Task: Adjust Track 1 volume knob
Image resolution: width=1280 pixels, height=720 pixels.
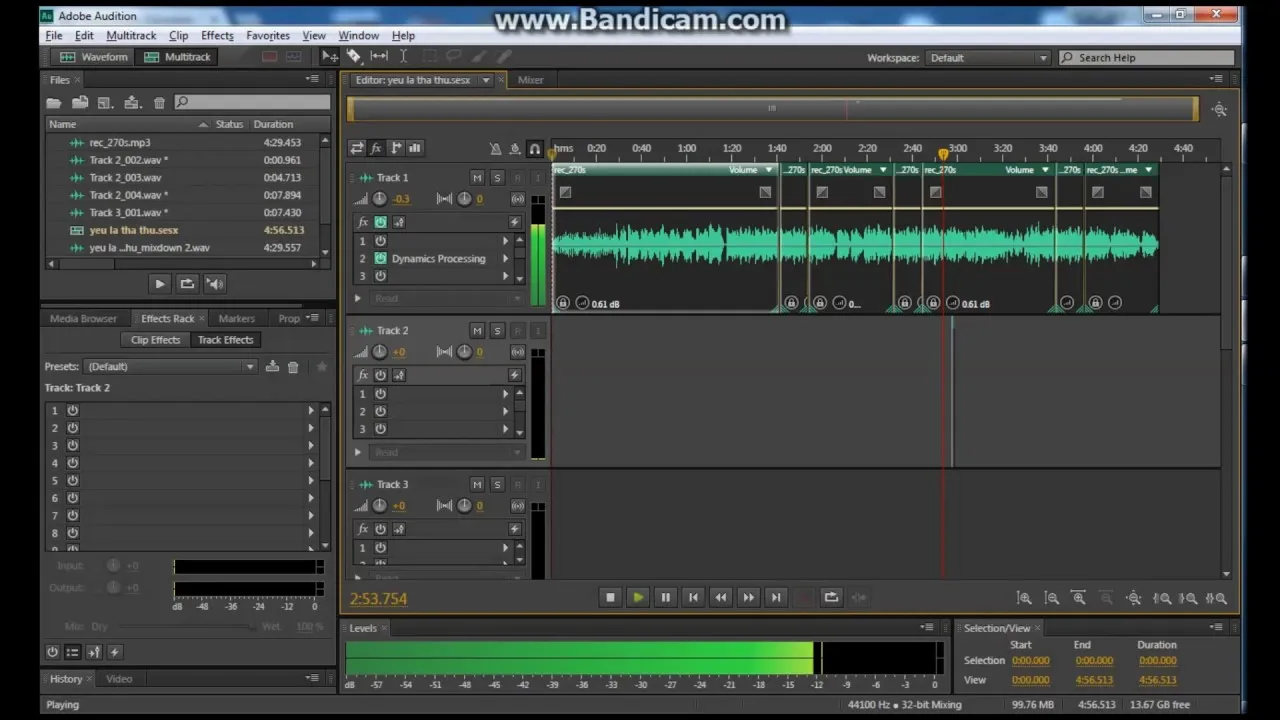Action: click(x=380, y=199)
